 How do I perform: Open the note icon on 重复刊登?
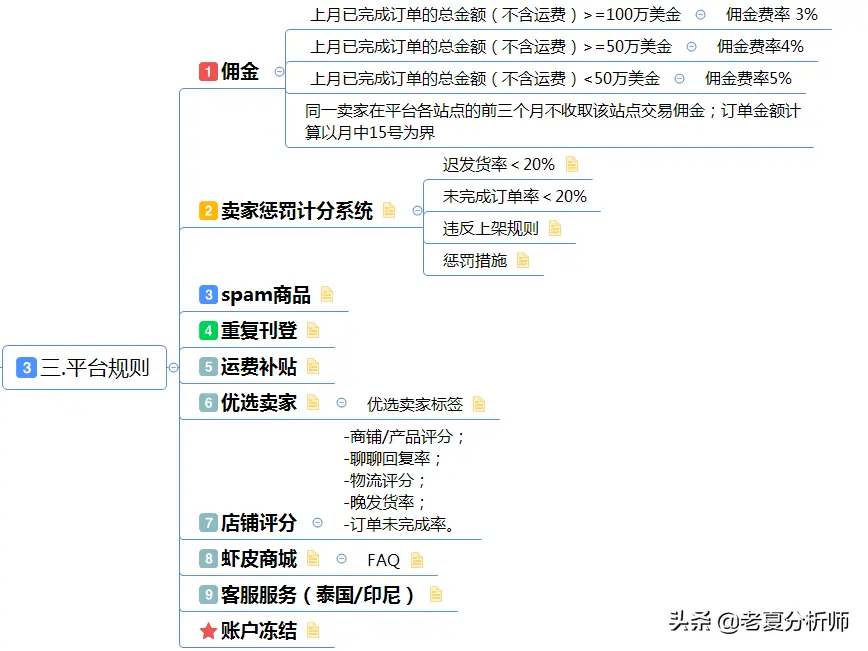tap(312, 328)
